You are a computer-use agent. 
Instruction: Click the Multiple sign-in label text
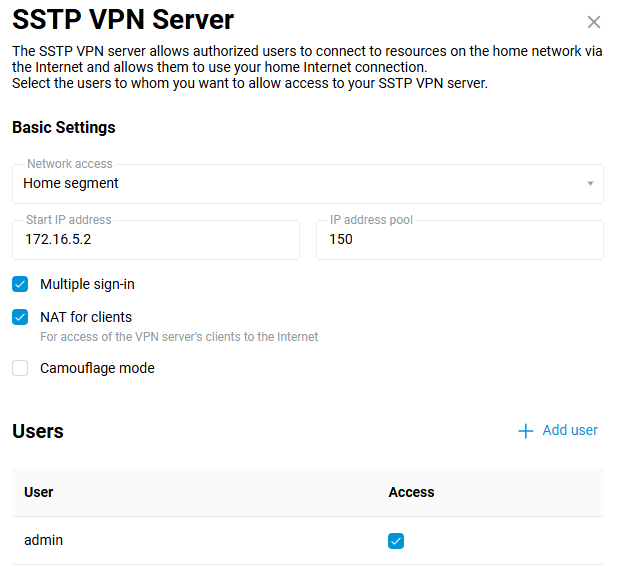87,284
